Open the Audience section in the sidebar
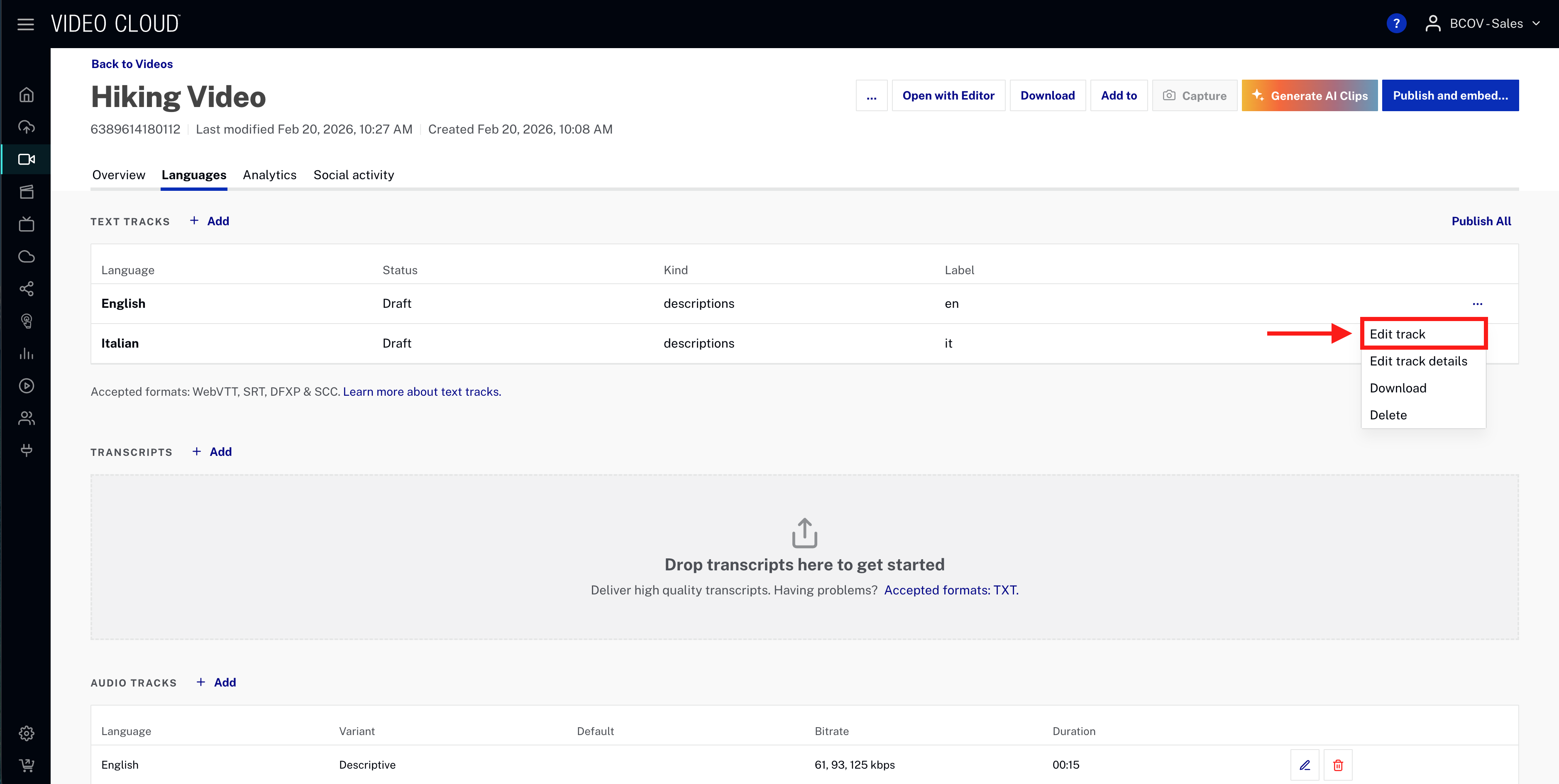Image resolution: width=1559 pixels, height=784 pixels. point(27,418)
